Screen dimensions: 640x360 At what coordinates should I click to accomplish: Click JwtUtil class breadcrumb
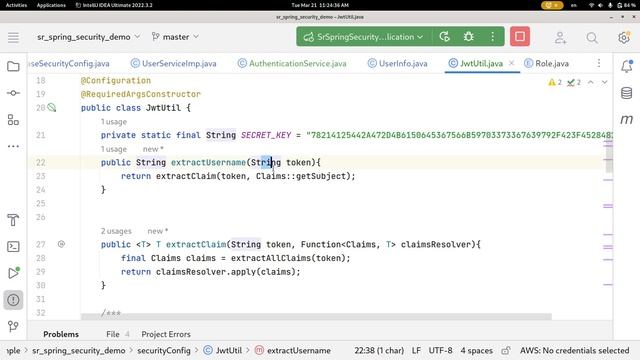pyautogui.click(x=223, y=351)
